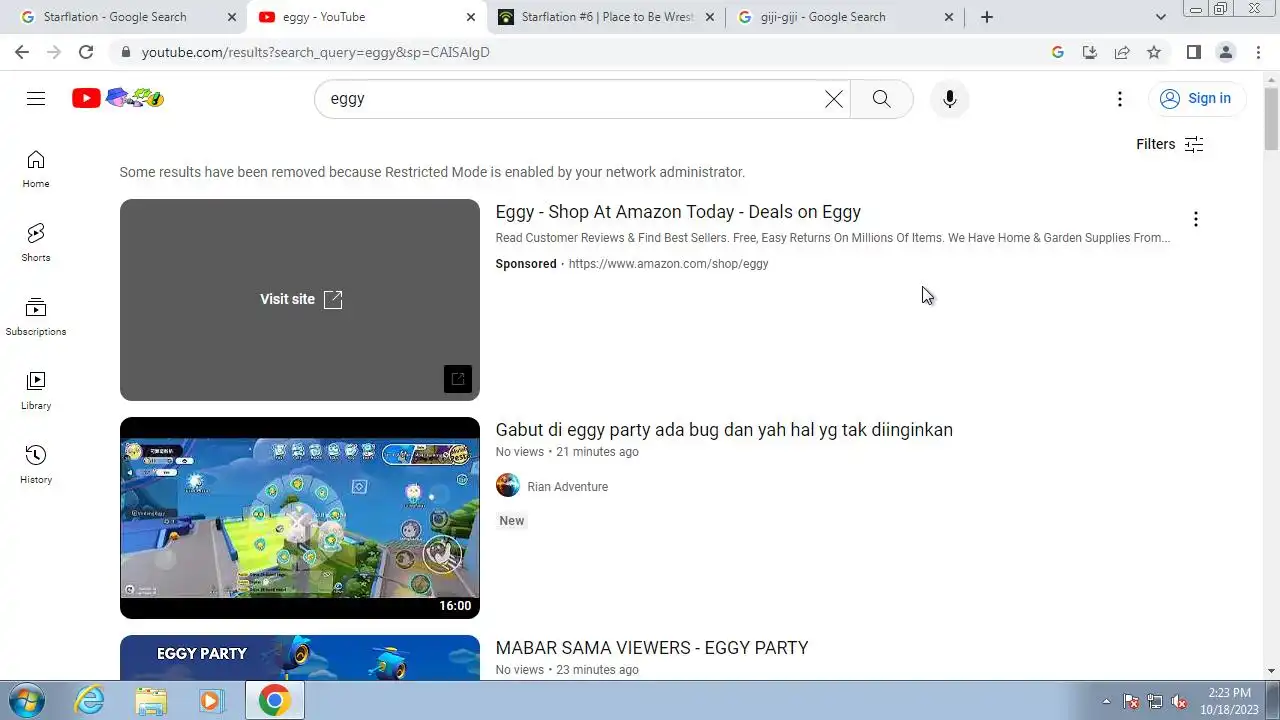Viewport: 1280px width, 720px height.
Task: Open Shorts in sidebar
Action: pyautogui.click(x=36, y=243)
